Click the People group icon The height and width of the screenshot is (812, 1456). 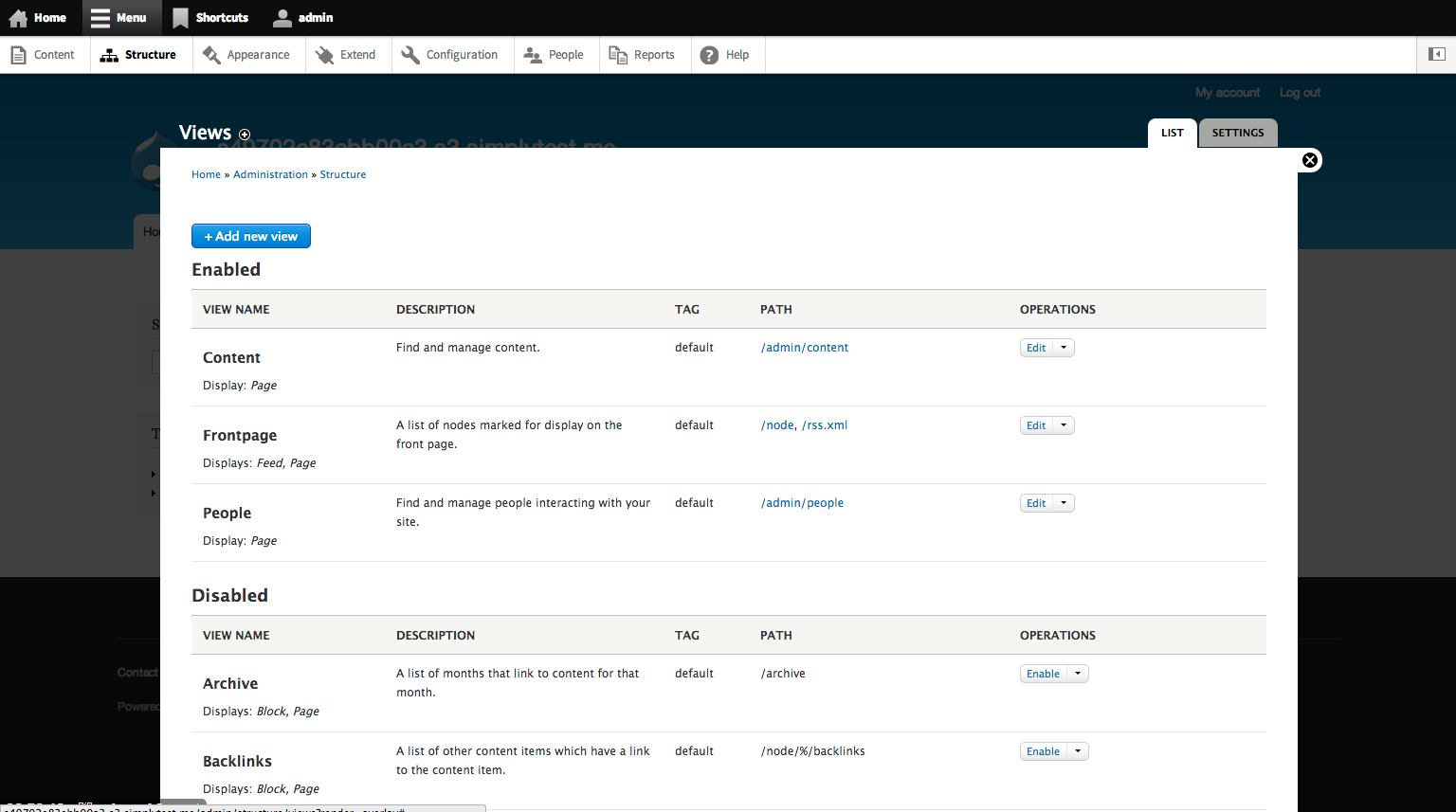click(x=533, y=55)
